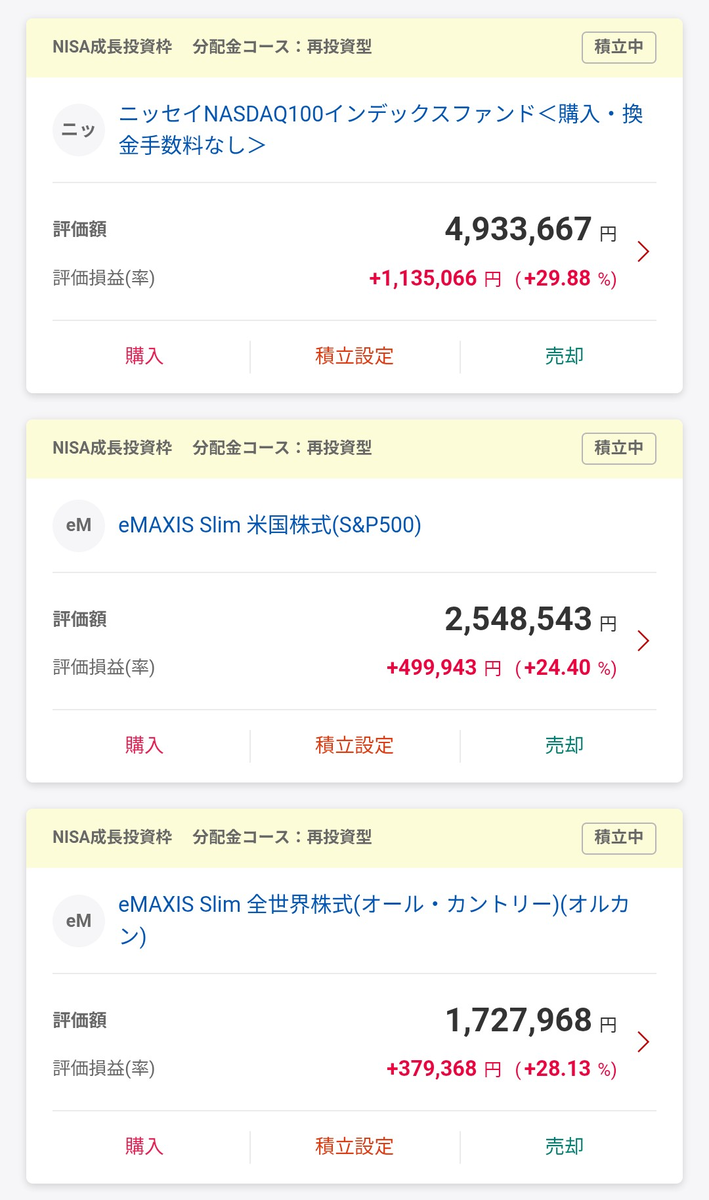
Task: Open 積立設定 for the All Country fund
Action: [x=354, y=1146]
